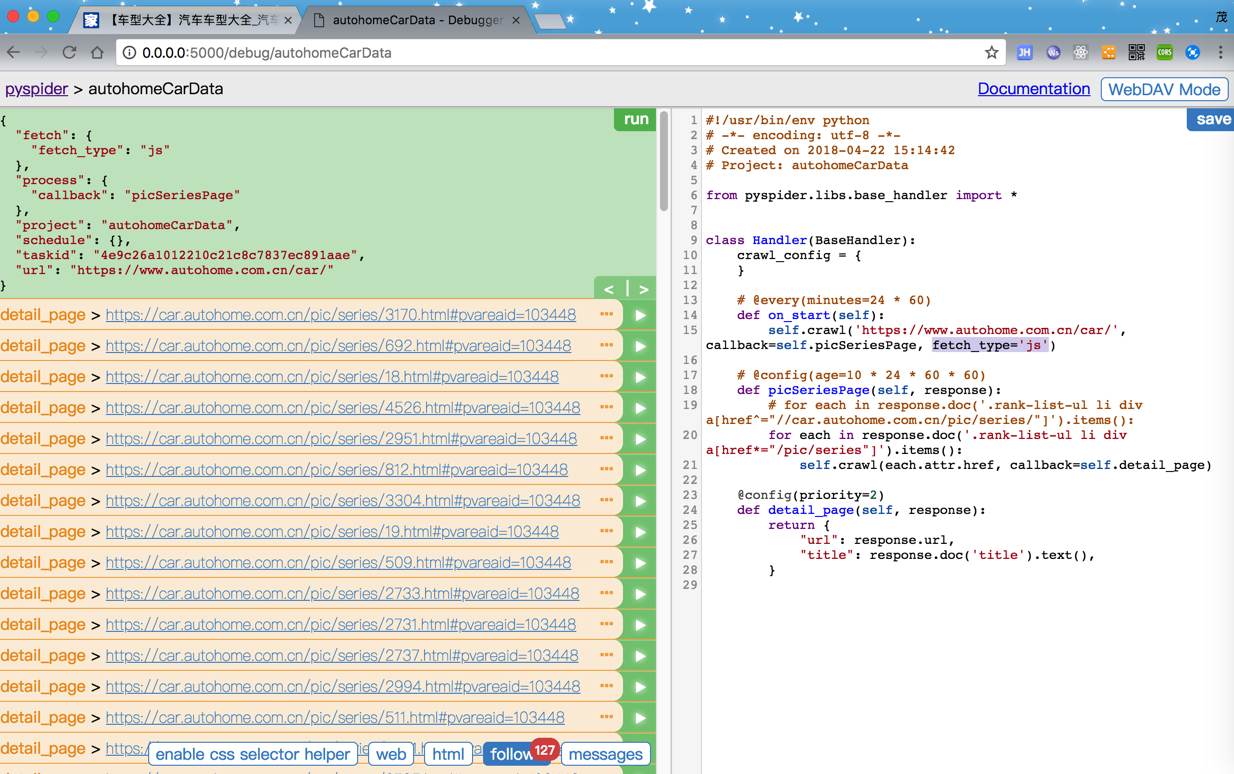Run the detail_page task for series/2737

click(x=640, y=656)
